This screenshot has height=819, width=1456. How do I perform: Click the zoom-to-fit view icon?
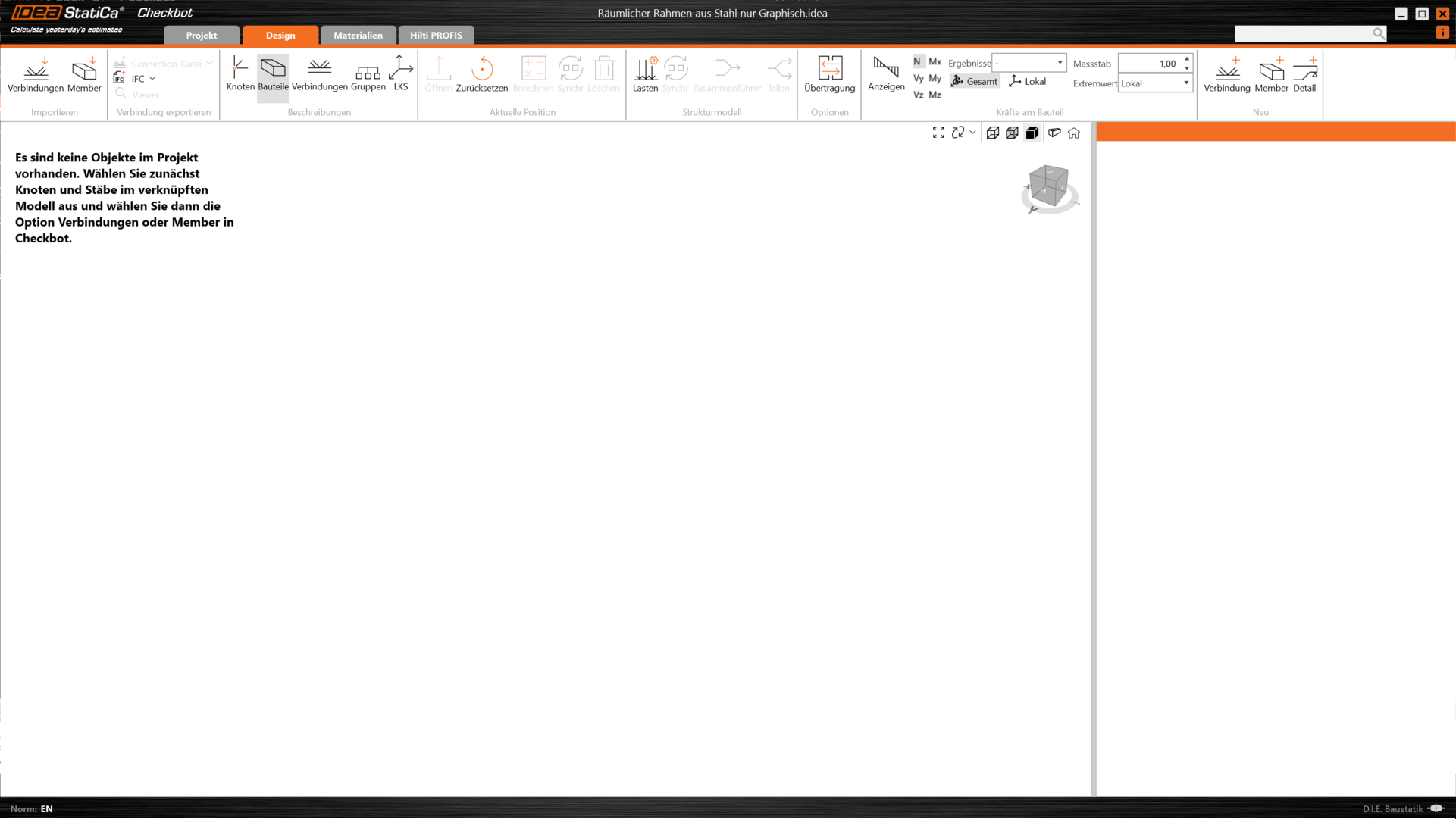[x=938, y=133]
